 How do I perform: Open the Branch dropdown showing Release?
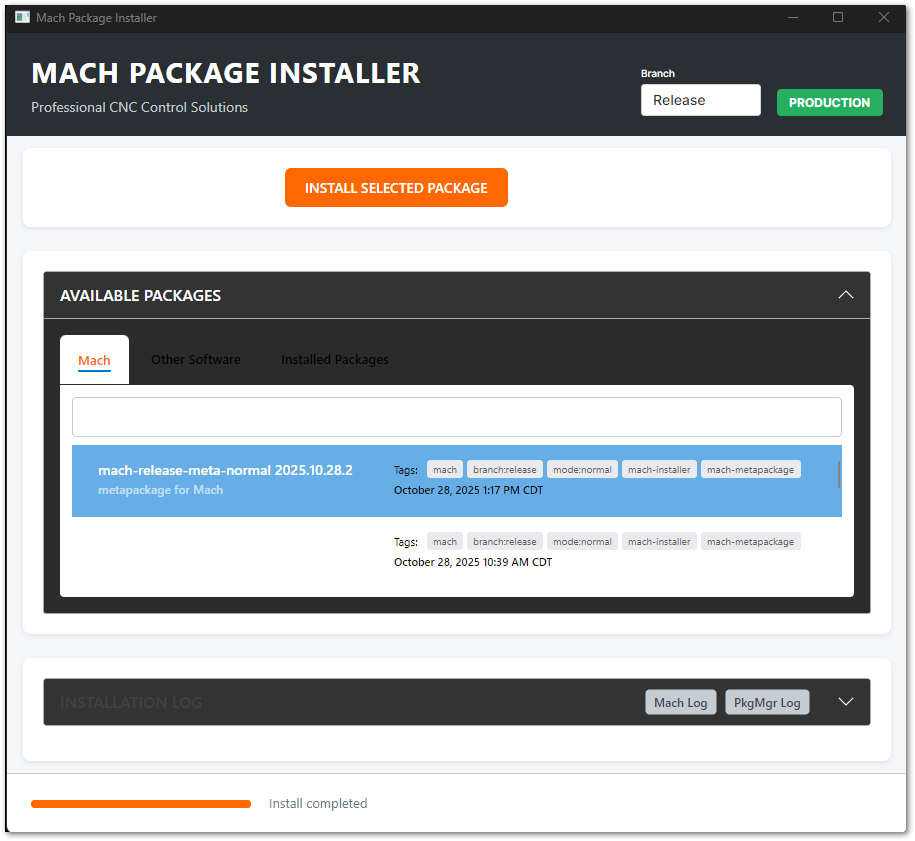[700, 100]
